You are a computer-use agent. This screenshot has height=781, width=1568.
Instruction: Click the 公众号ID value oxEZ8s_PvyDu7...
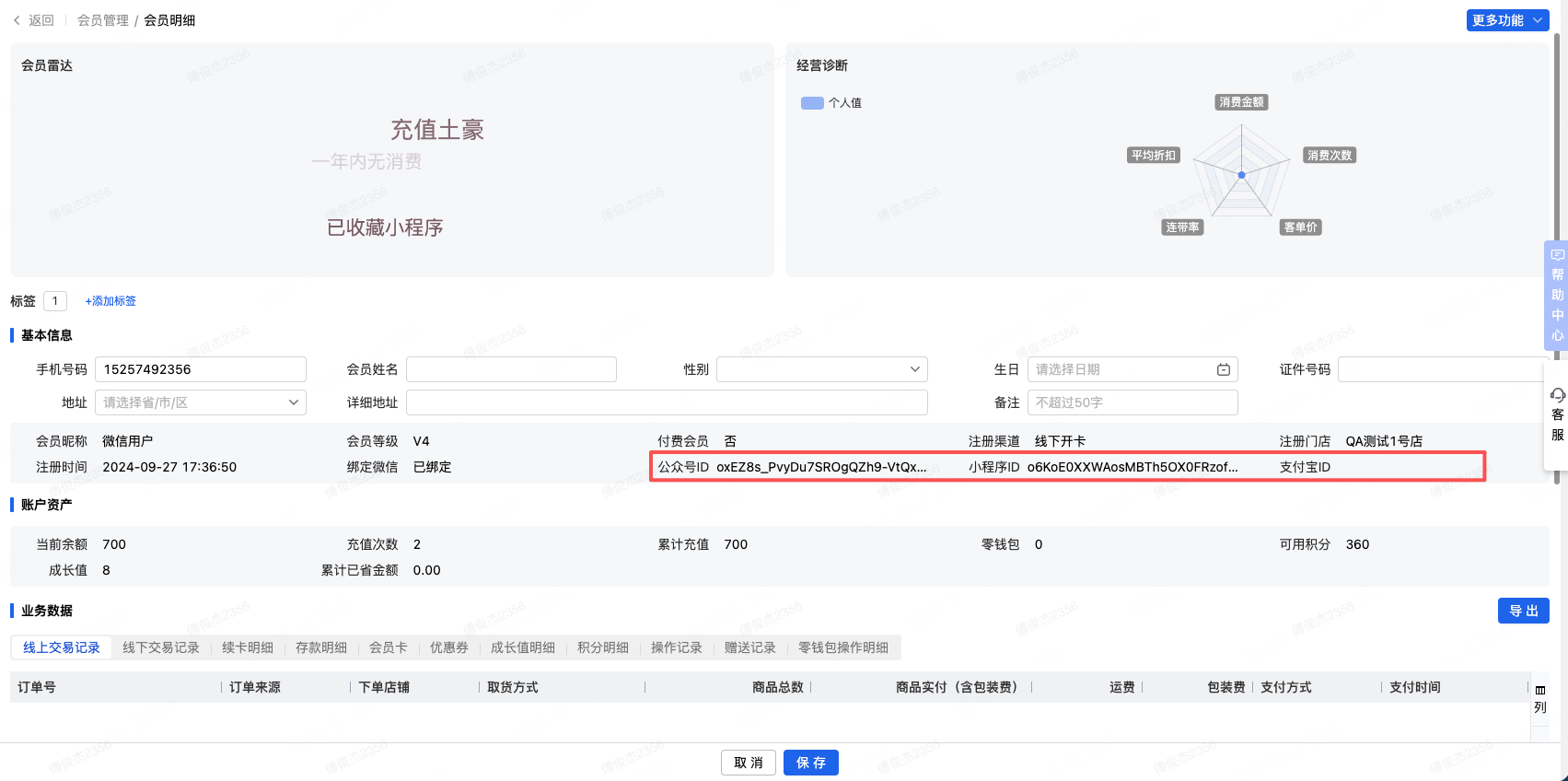pyautogui.click(x=822, y=467)
